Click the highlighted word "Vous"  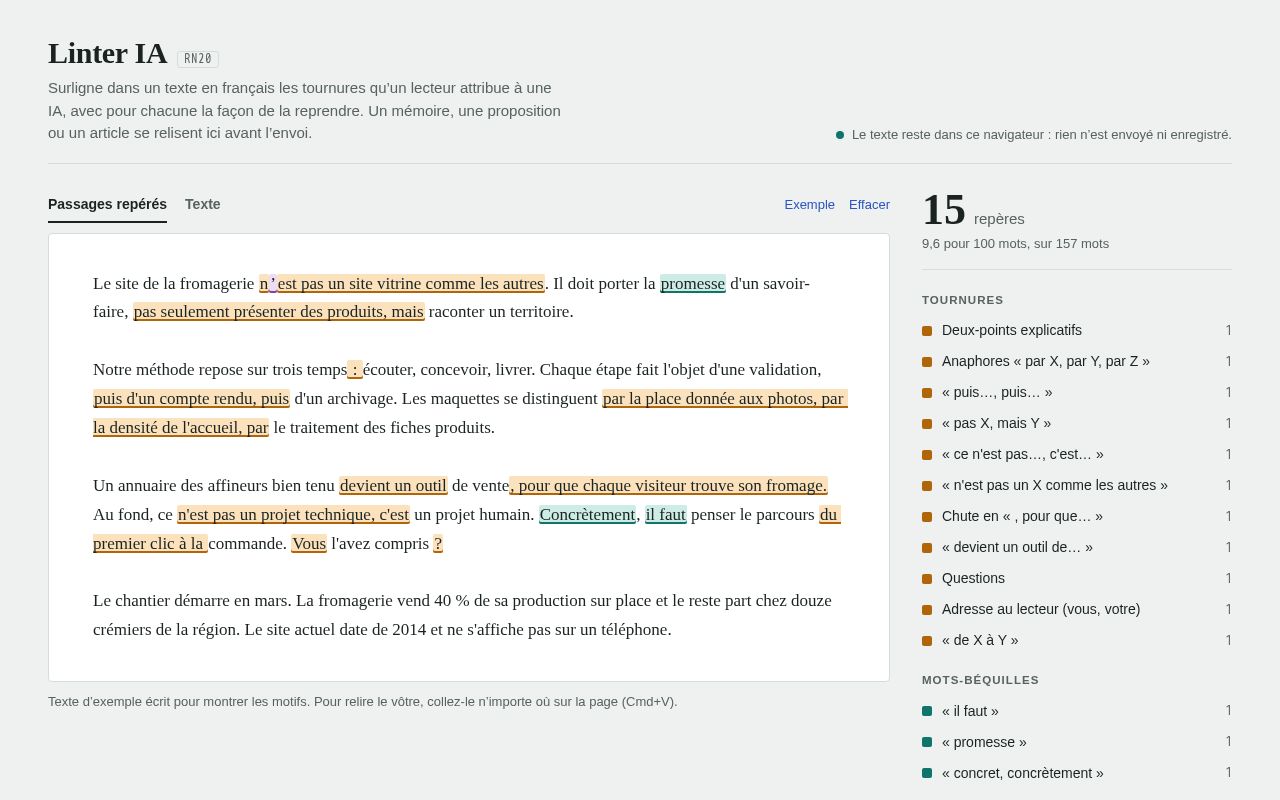(x=309, y=544)
